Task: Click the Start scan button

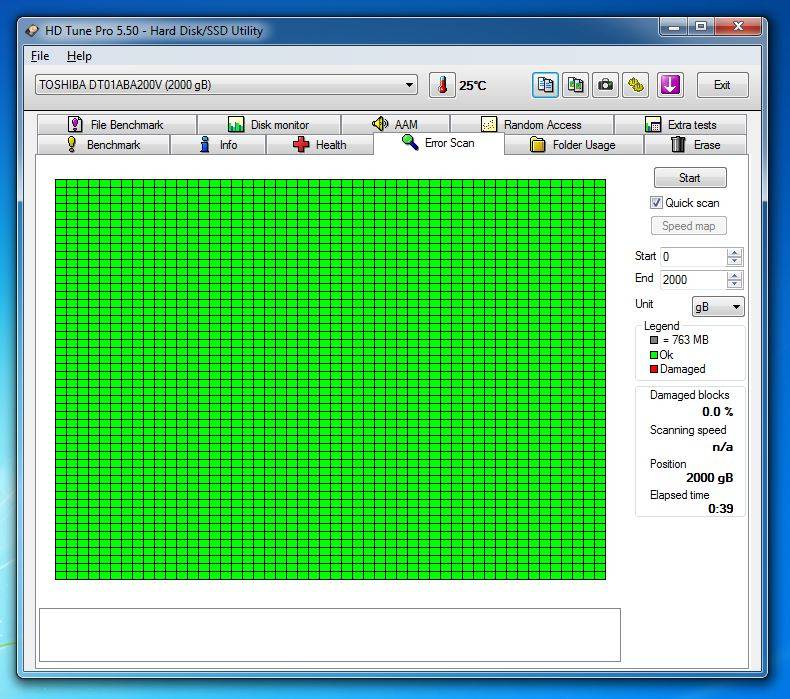Action: point(690,178)
